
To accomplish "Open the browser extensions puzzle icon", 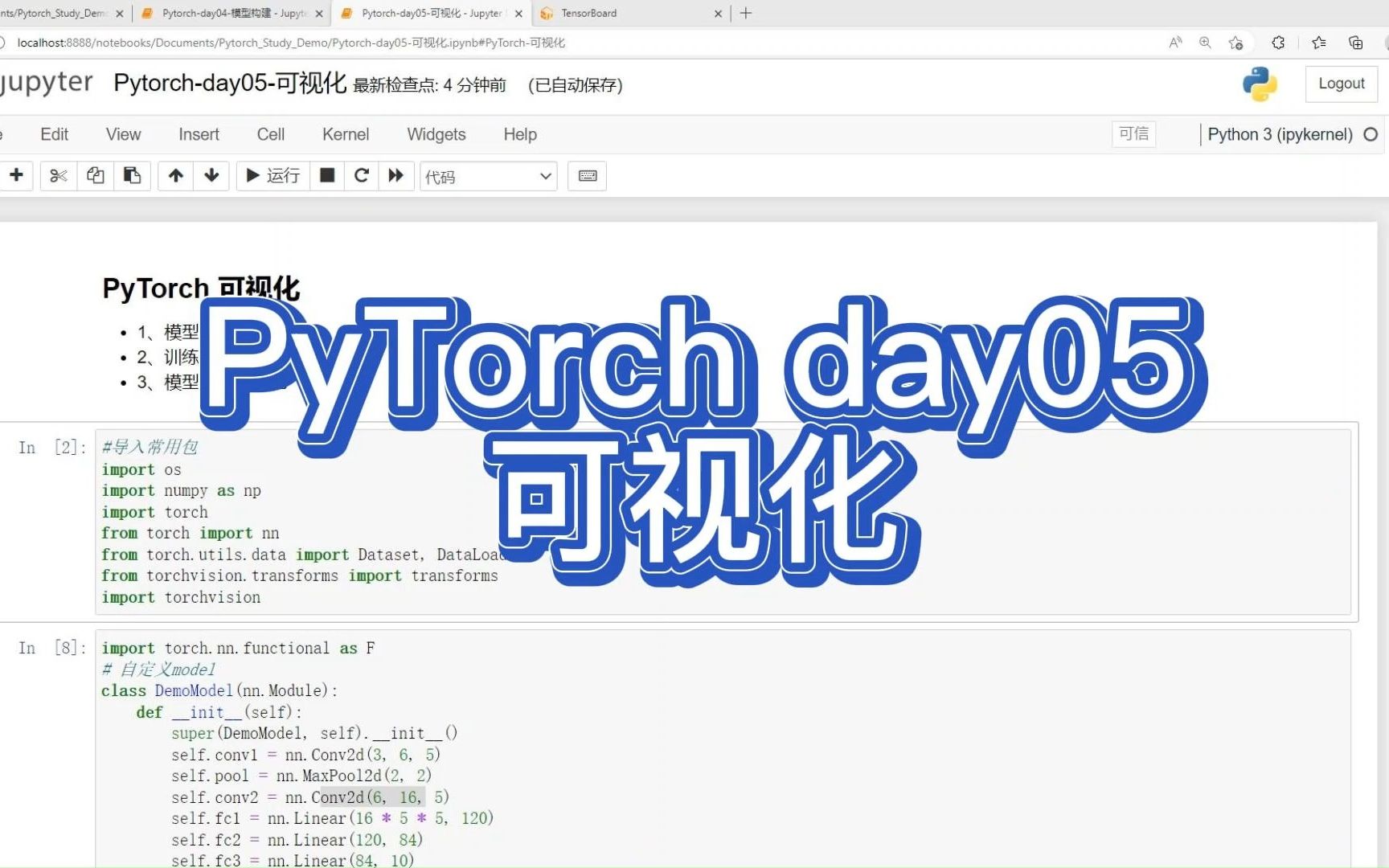I will coord(1278,43).
